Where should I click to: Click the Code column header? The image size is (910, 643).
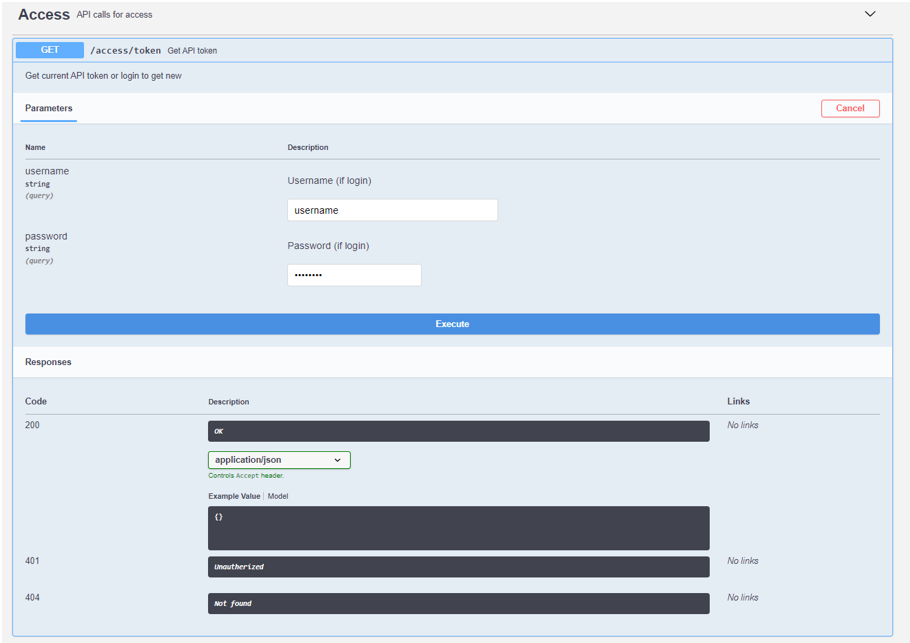[x=36, y=401]
